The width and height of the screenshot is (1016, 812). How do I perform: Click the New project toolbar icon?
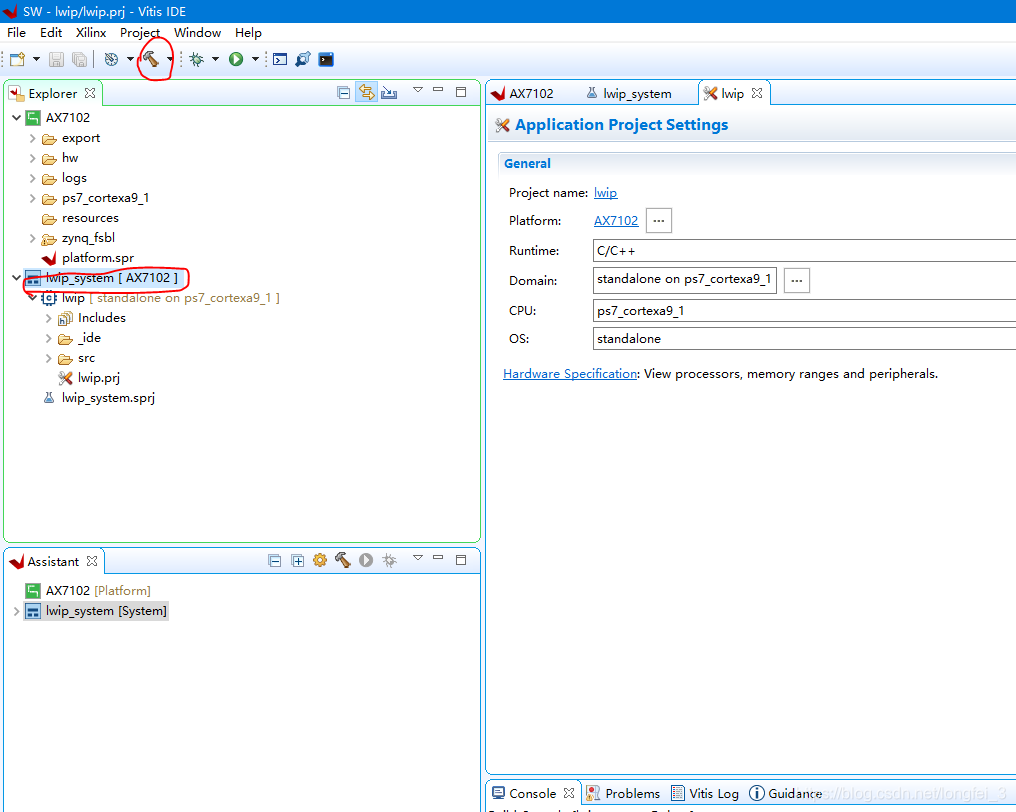pos(17,60)
